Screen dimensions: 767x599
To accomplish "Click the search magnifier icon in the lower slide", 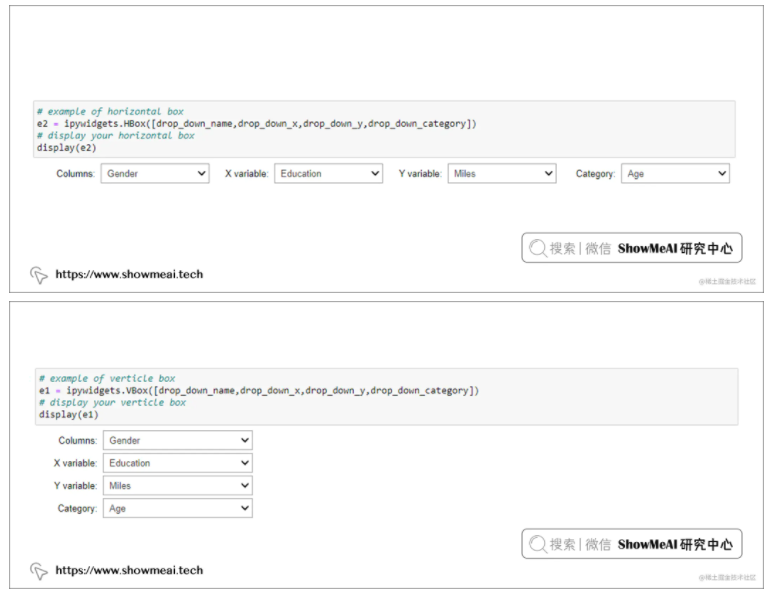I will click(x=538, y=545).
